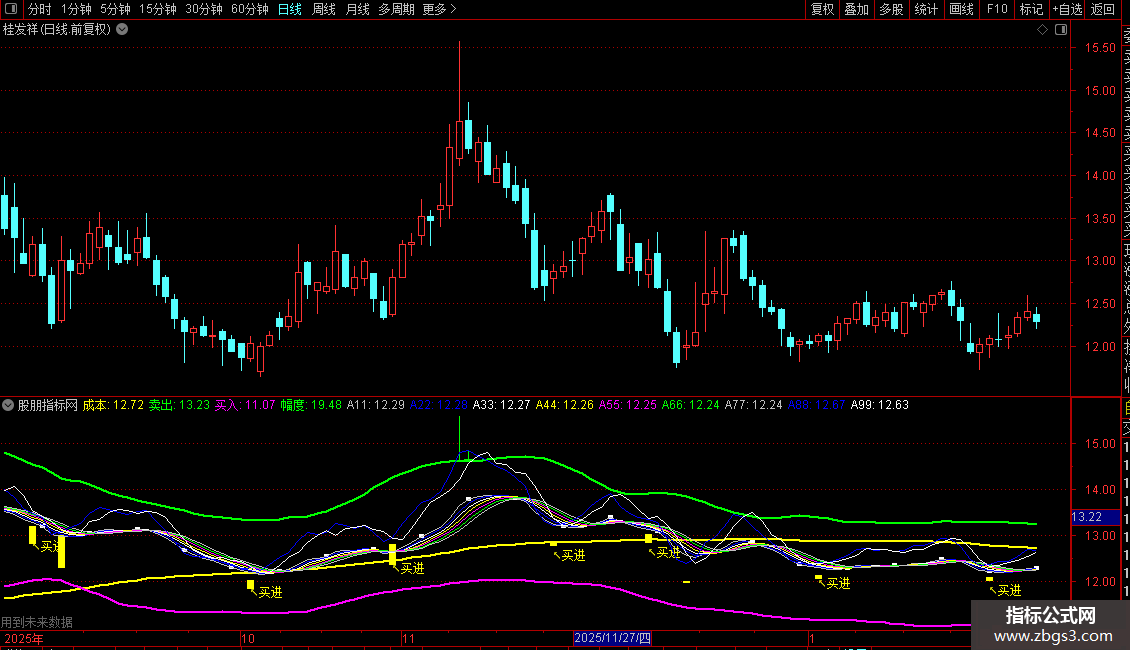Click the 复权 adjustment button
1130x650 pixels.
tap(822, 9)
